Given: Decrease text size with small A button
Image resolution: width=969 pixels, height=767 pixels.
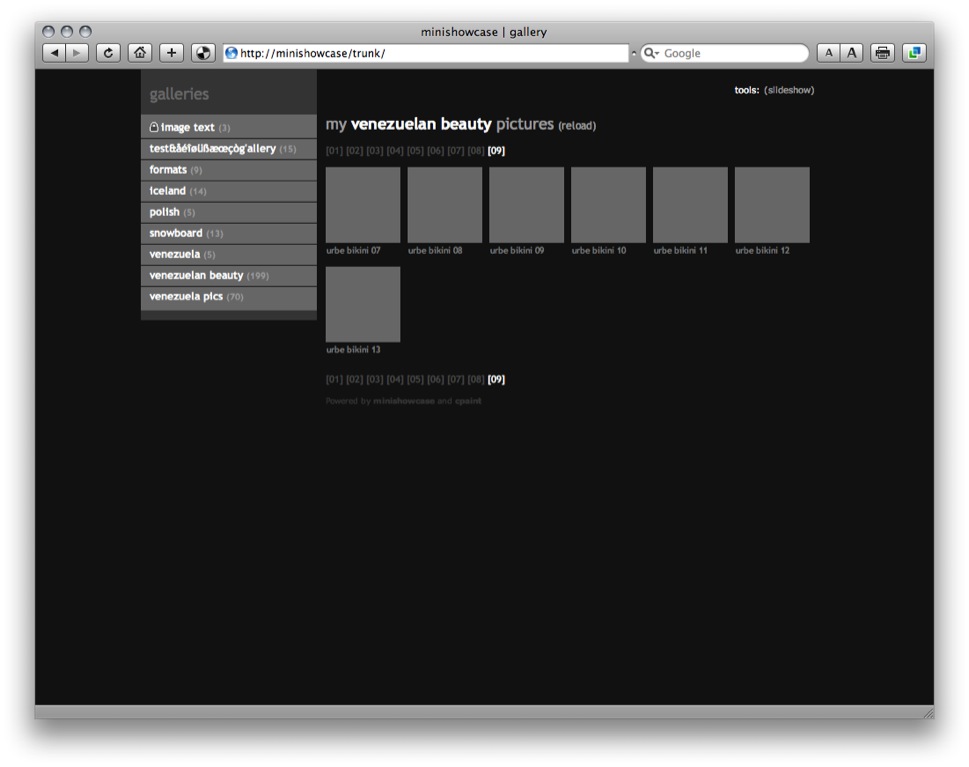Looking at the screenshot, I should point(829,53).
